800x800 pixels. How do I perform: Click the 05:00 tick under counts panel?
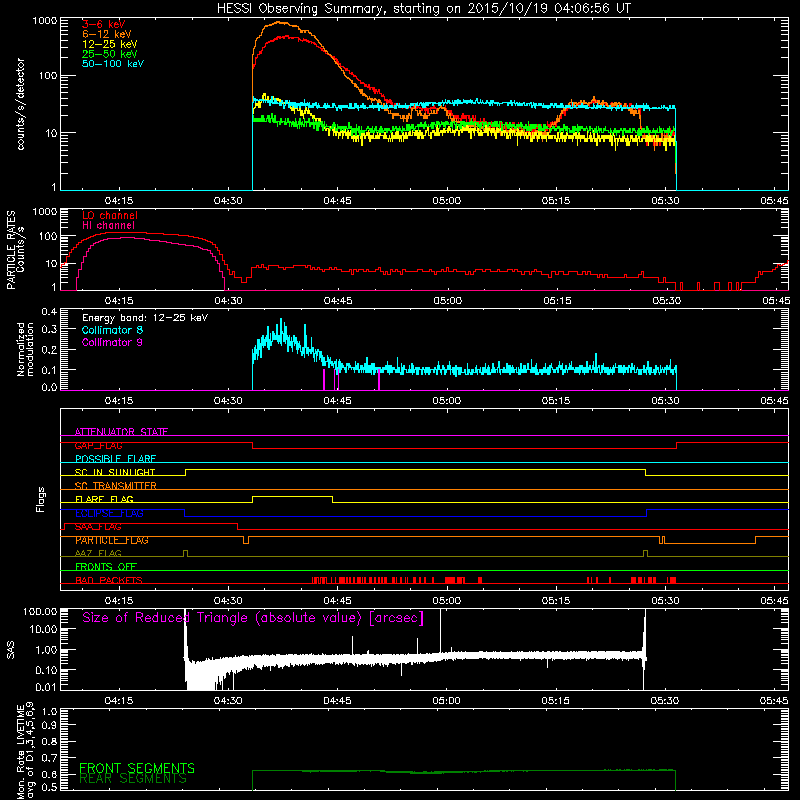tap(447, 201)
